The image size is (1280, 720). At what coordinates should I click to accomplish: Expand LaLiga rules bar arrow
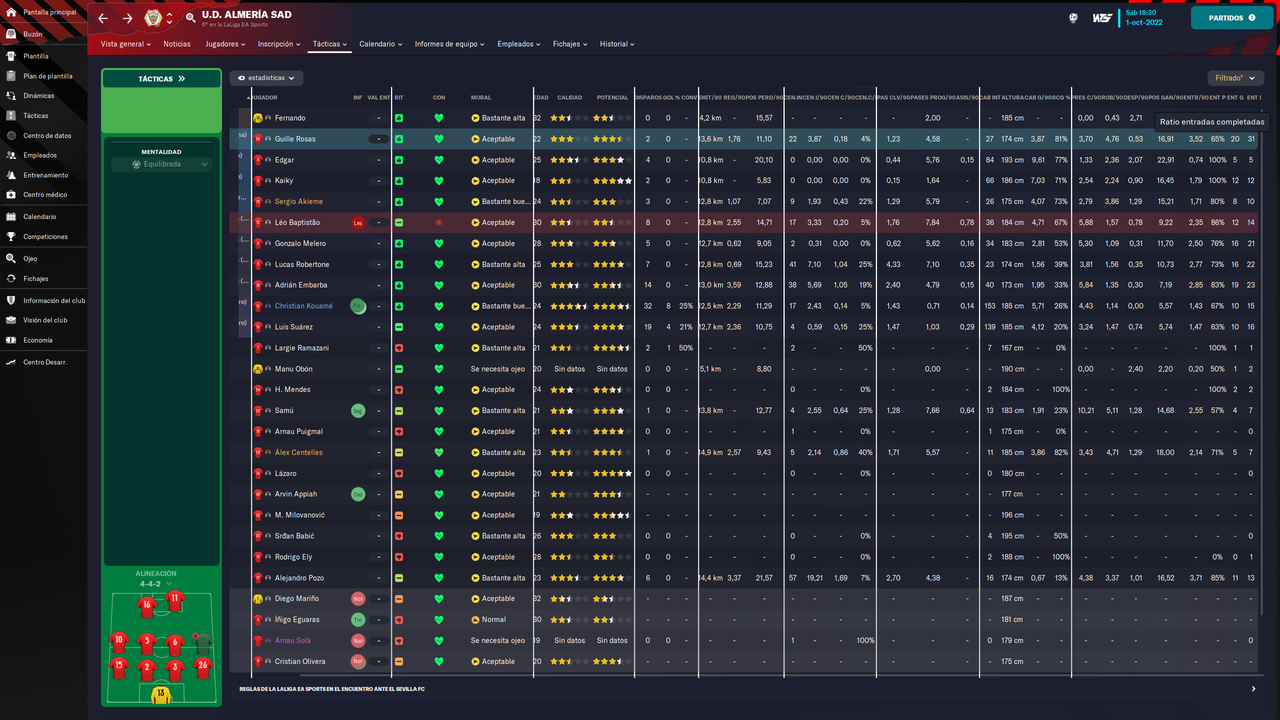[x=1254, y=689]
